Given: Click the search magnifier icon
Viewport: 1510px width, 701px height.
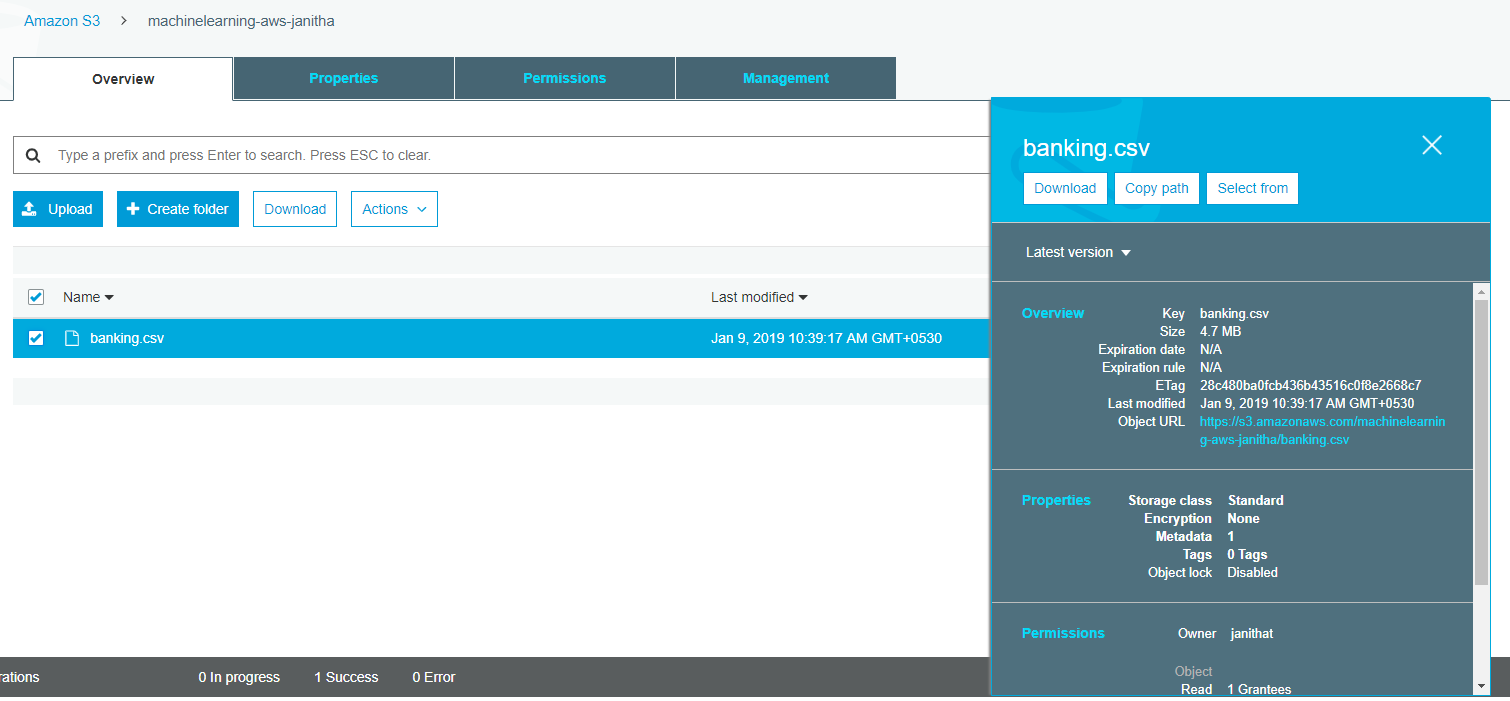Looking at the screenshot, I should [x=33, y=156].
